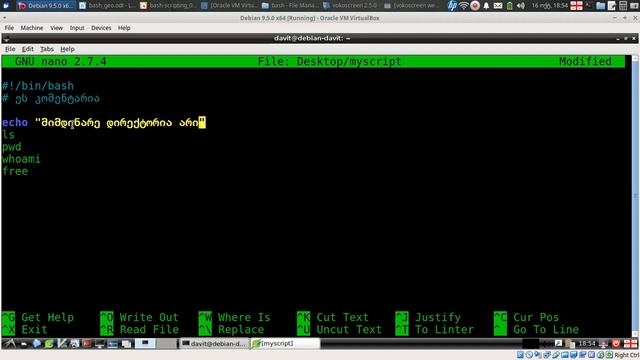This screenshot has height=360, width=640.
Task: Click the VirtualBox hard disk activity indicator
Action: point(520,355)
